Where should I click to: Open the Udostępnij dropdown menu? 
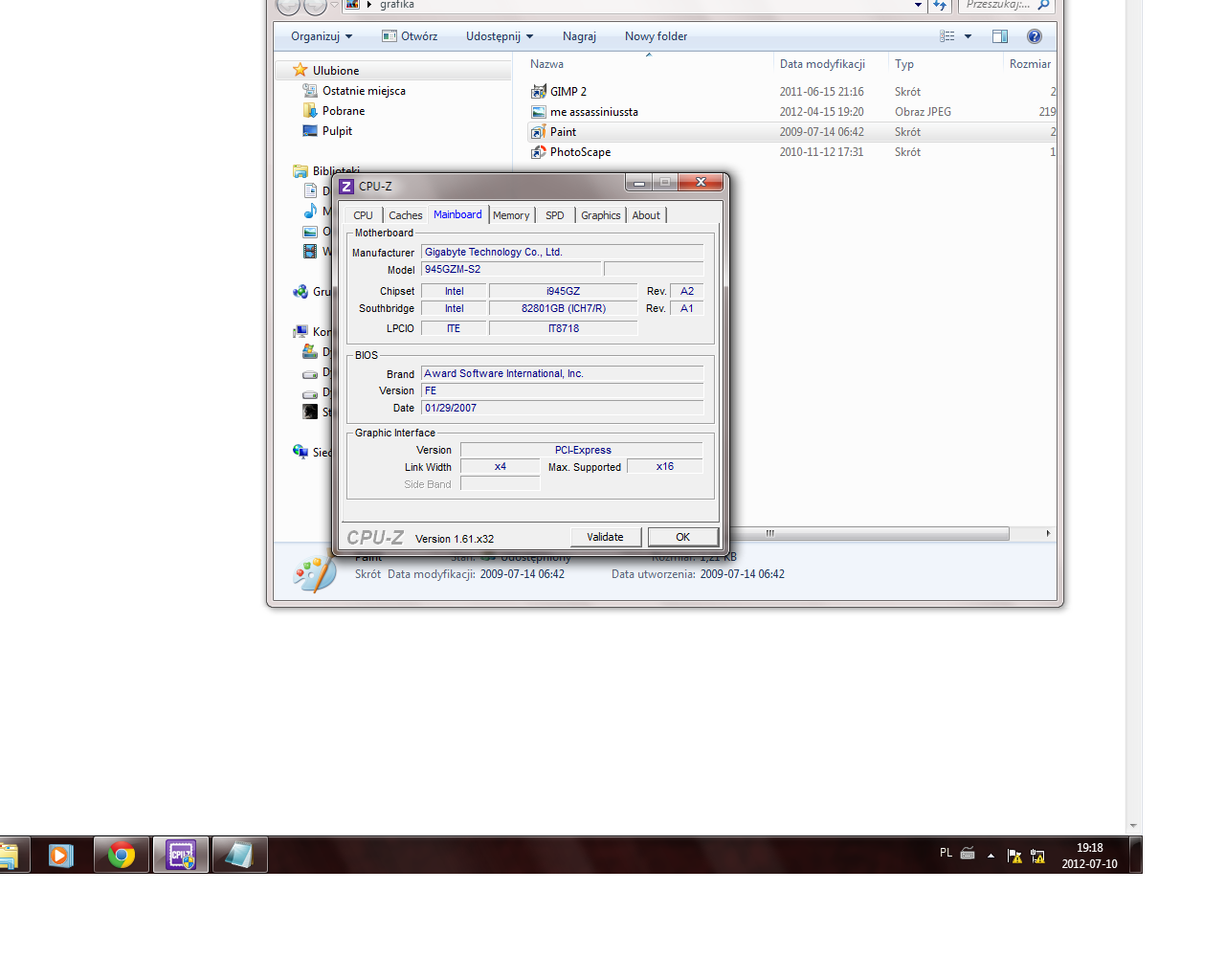[x=500, y=36]
